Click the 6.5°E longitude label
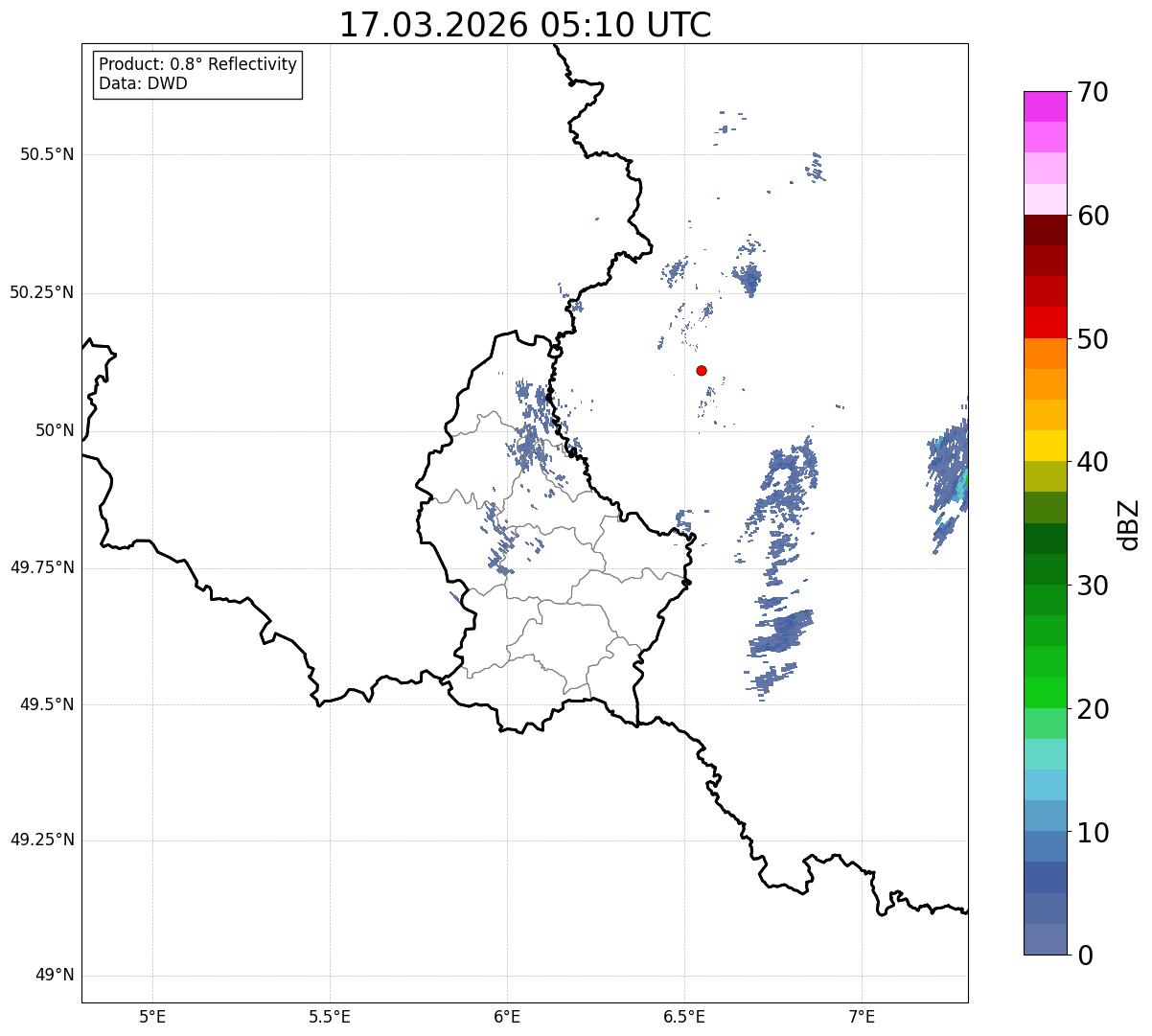This screenshot has width=1152, height=1036. 684,1016
